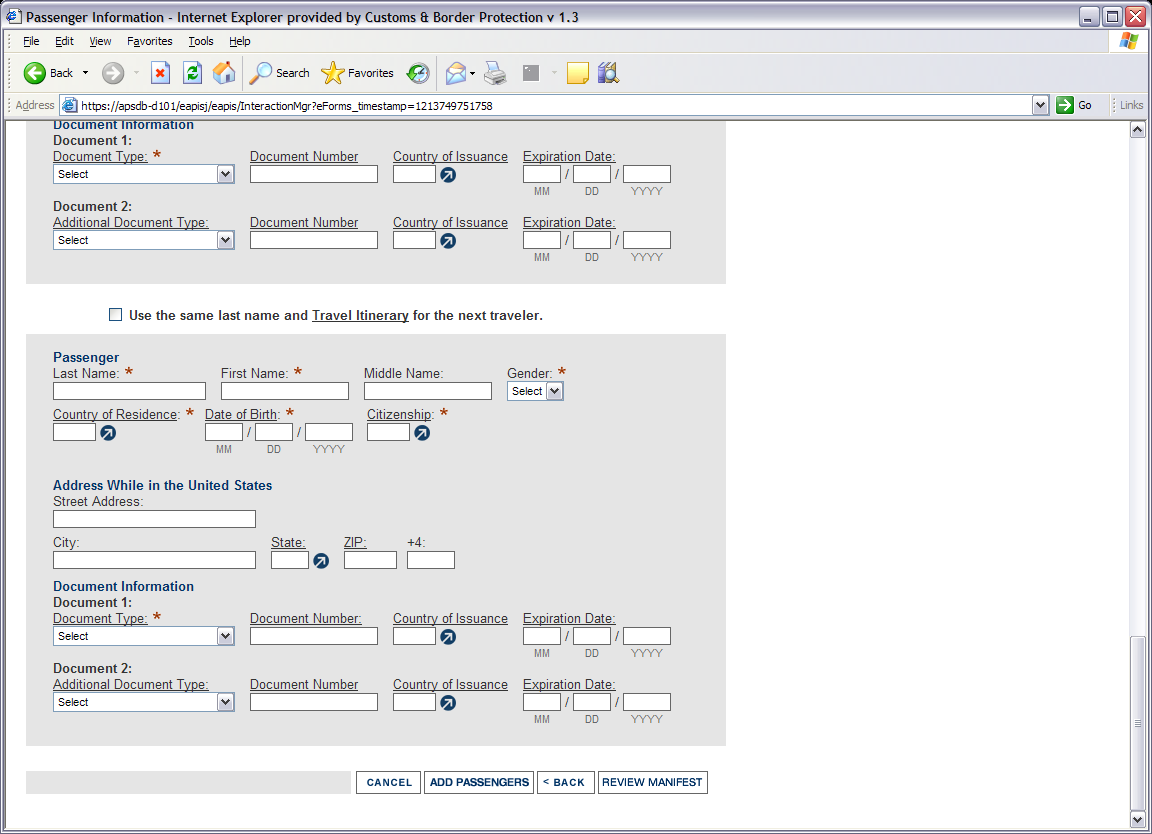Stop page loading with red X icon
Image resolution: width=1152 pixels, height=834 pixels.
coord(160,73)
